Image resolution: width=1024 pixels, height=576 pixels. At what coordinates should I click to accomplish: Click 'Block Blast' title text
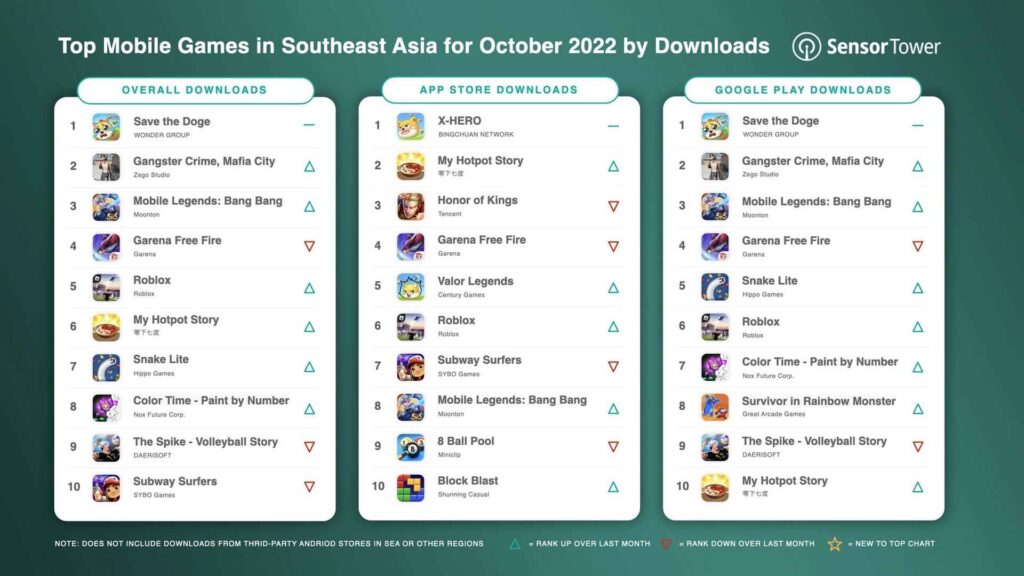[x=468, y=481]
